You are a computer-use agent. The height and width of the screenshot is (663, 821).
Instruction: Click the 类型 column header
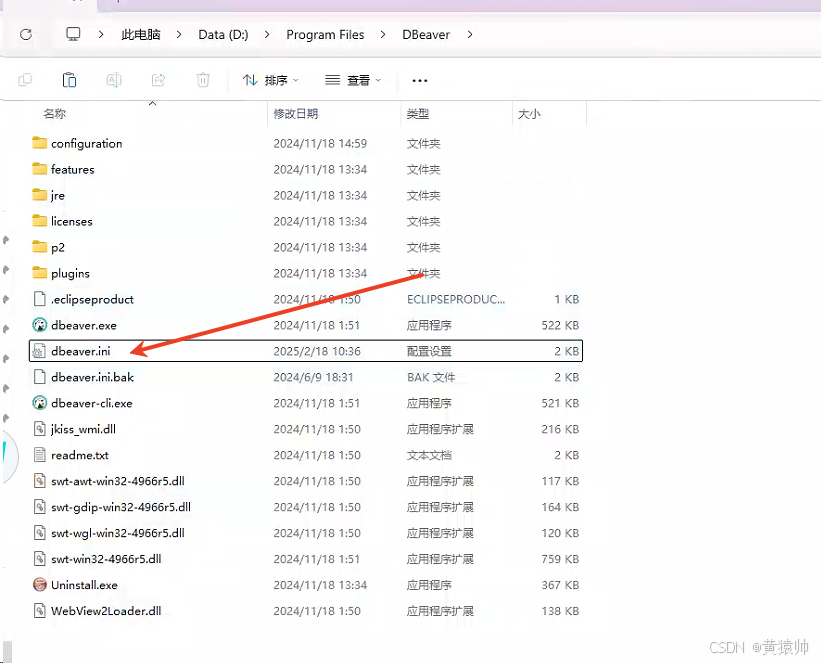click(418, 114)
